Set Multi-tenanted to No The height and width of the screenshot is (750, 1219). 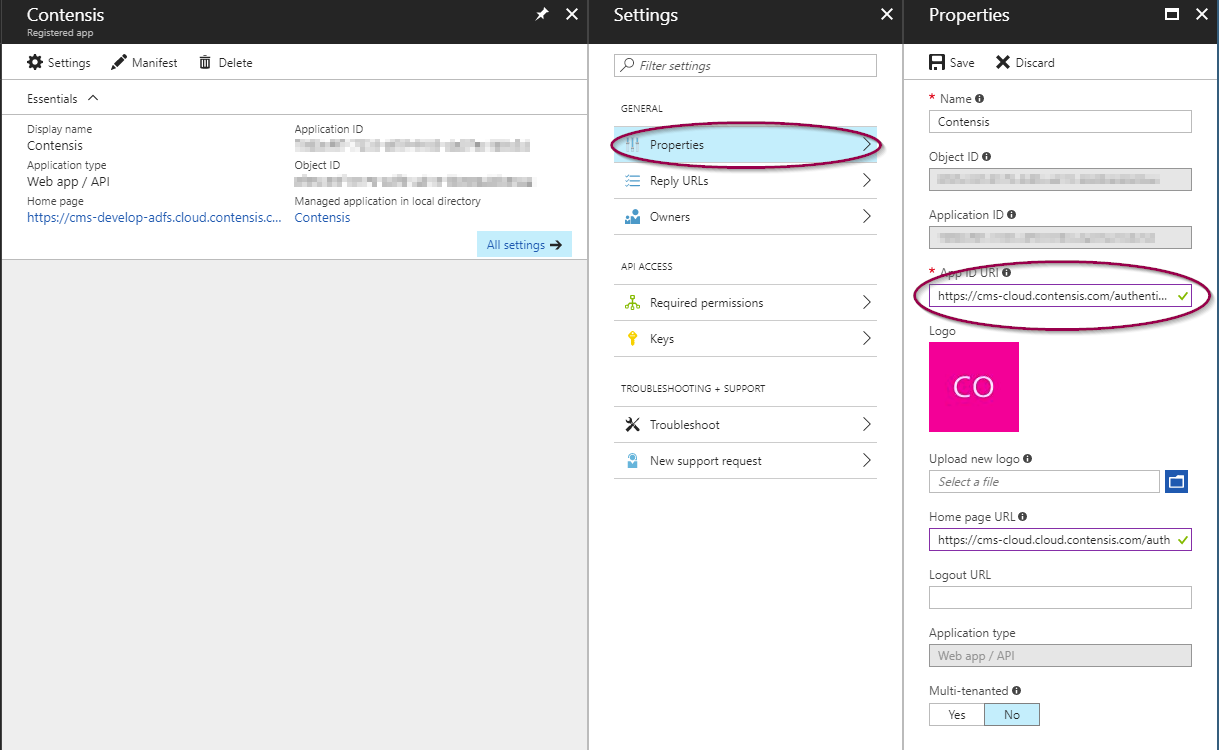pyautogui.click(x=1012, y=715)
